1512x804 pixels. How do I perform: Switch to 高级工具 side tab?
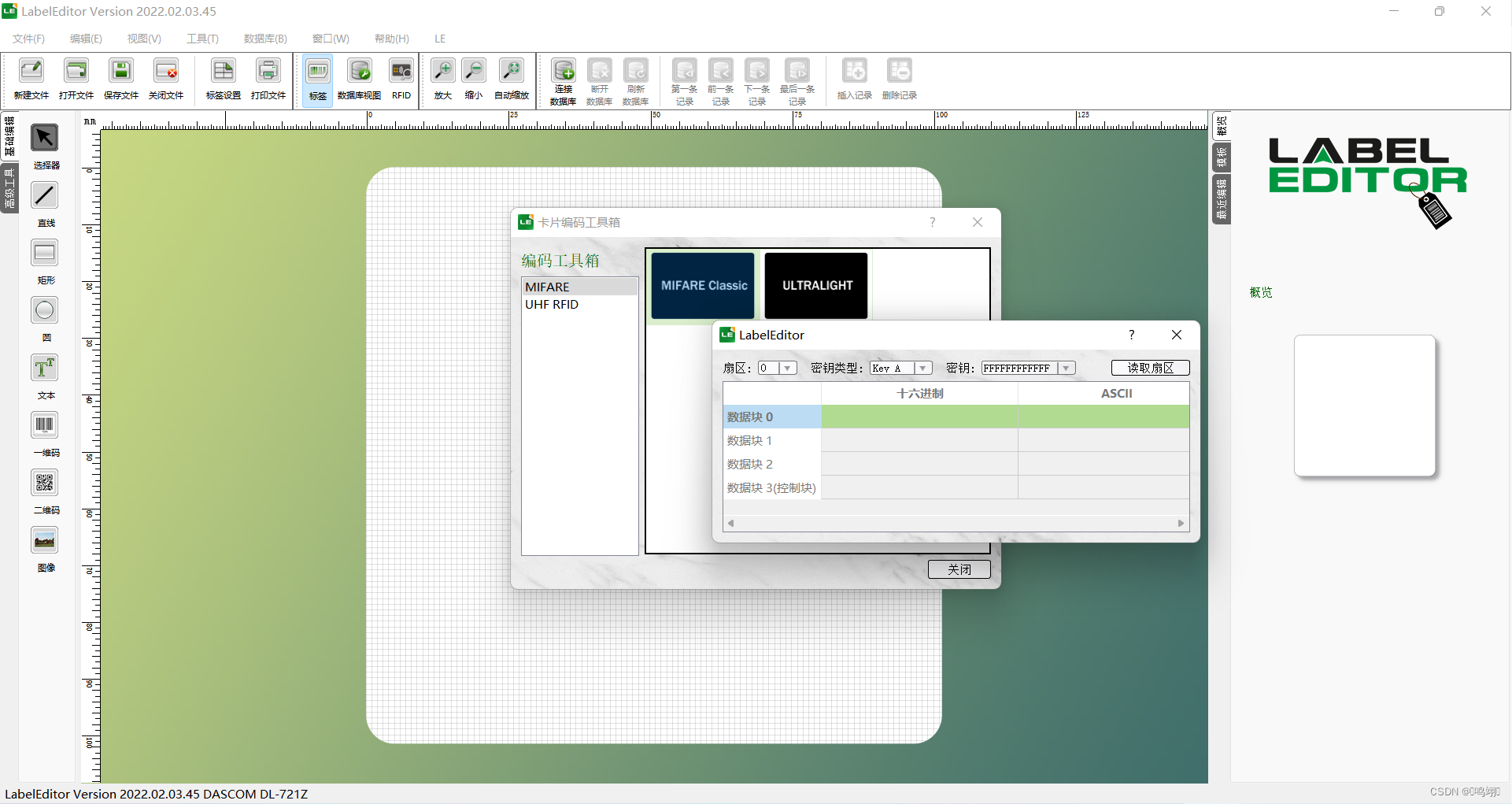(9, 188)
